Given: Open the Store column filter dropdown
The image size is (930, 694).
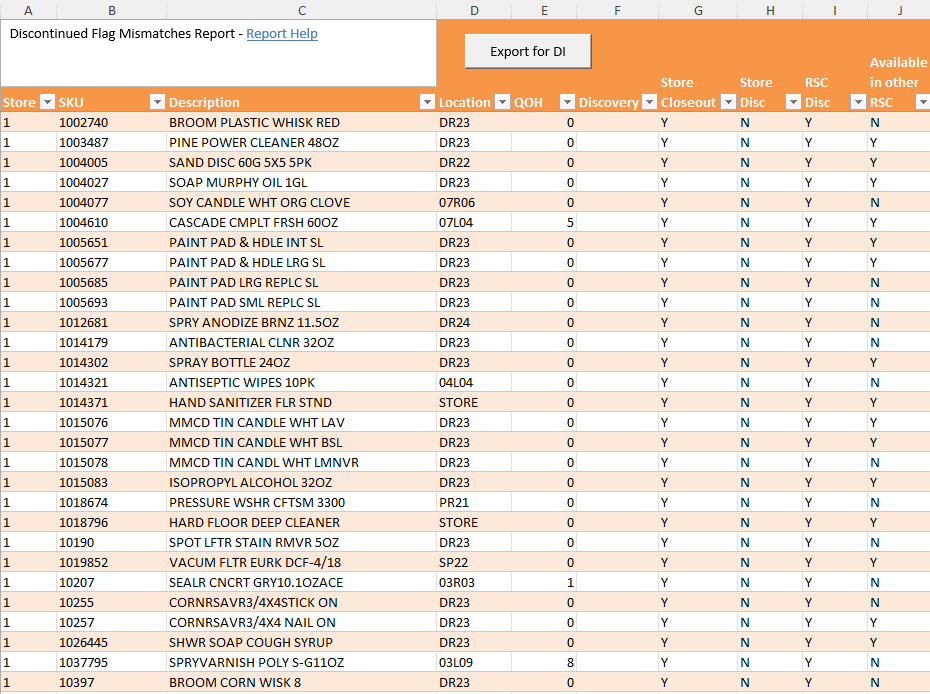Looking at the screenshot, I should coord(47,102).
